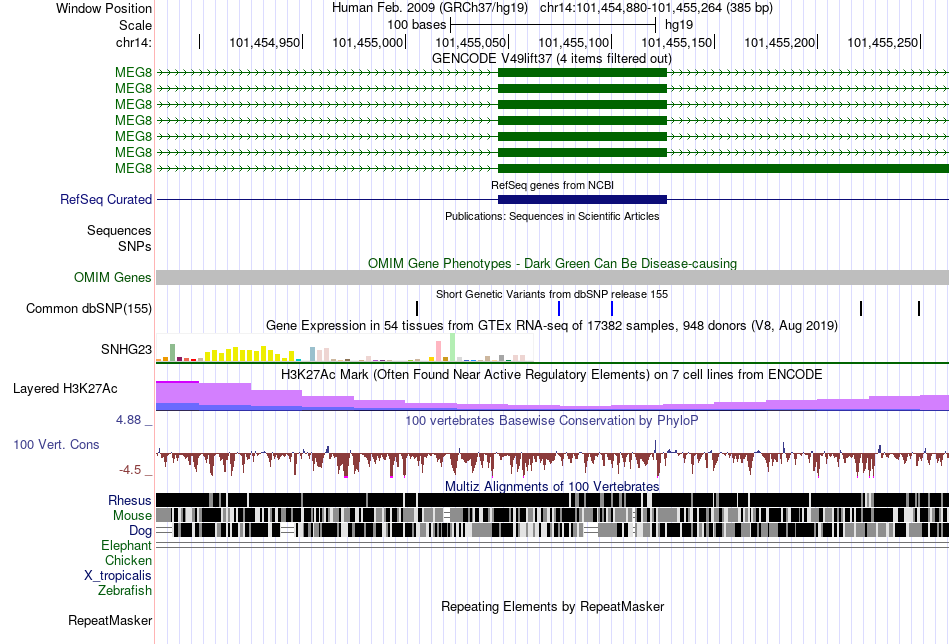
Task: Click the purple H3K27Ac signal area
Action: [x=553, y=397]
